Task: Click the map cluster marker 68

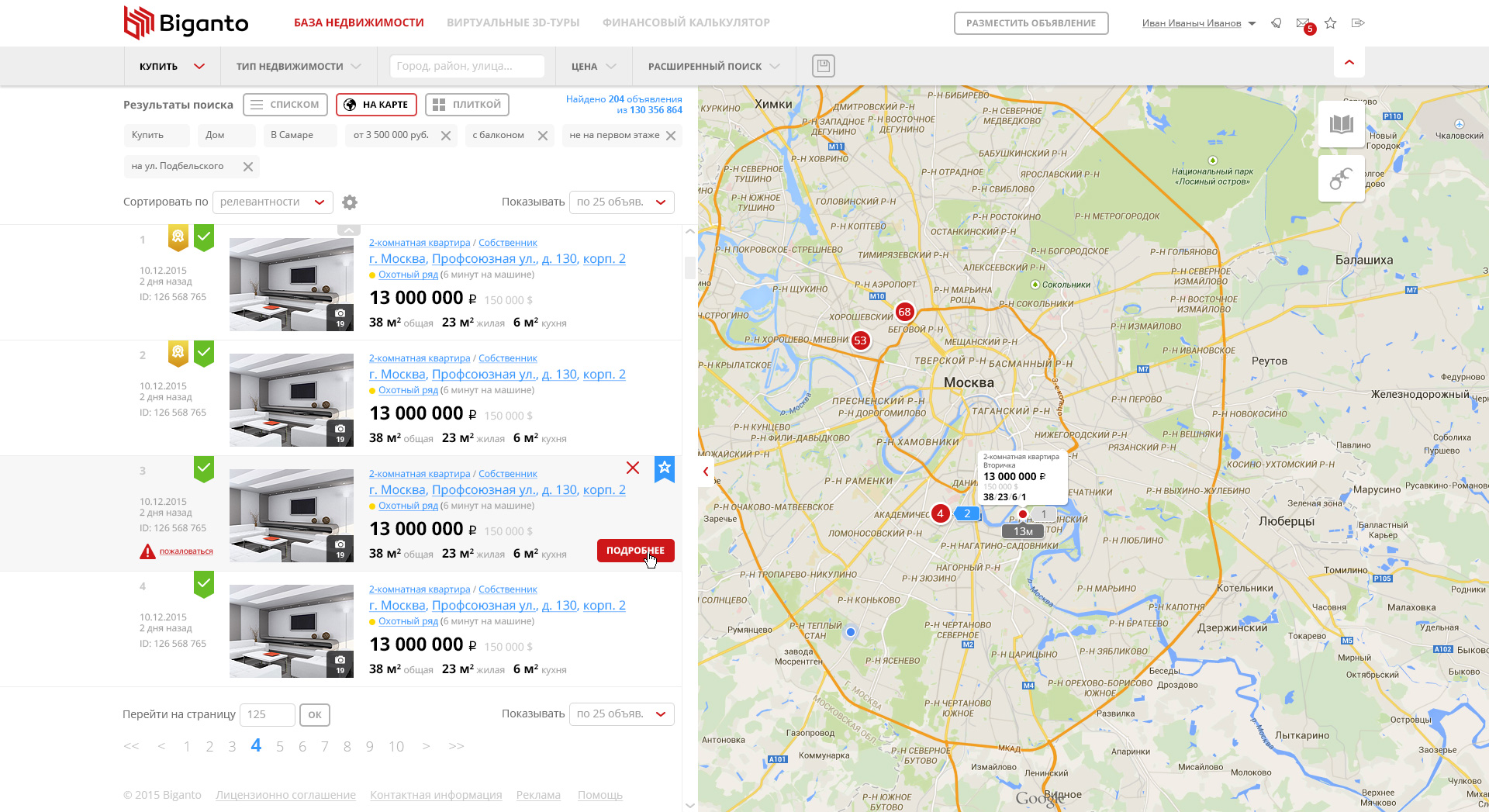Action: pos(904,312)
